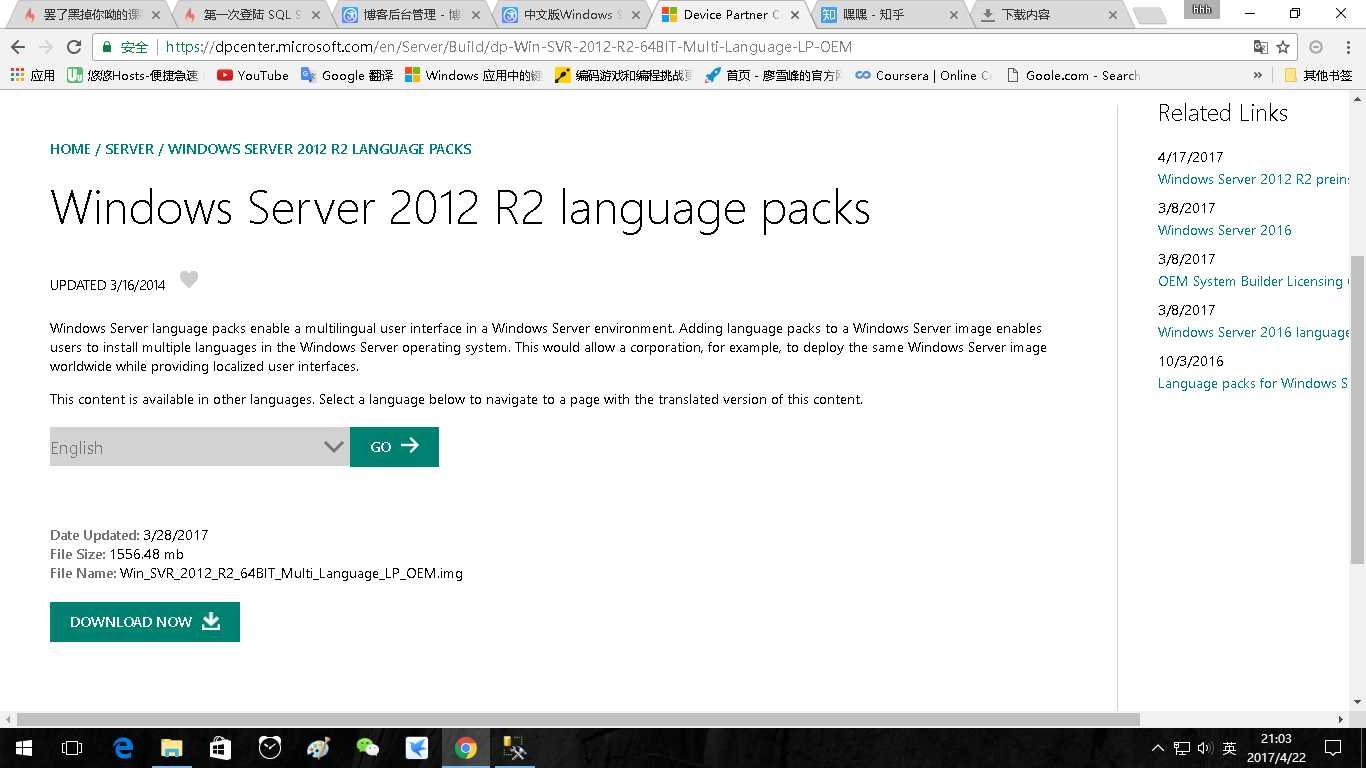Click the heart favorite icon beside UPDATED date
Viewport: 1366px width, 768px height.
pyautogui.click(x=189, y=280)
